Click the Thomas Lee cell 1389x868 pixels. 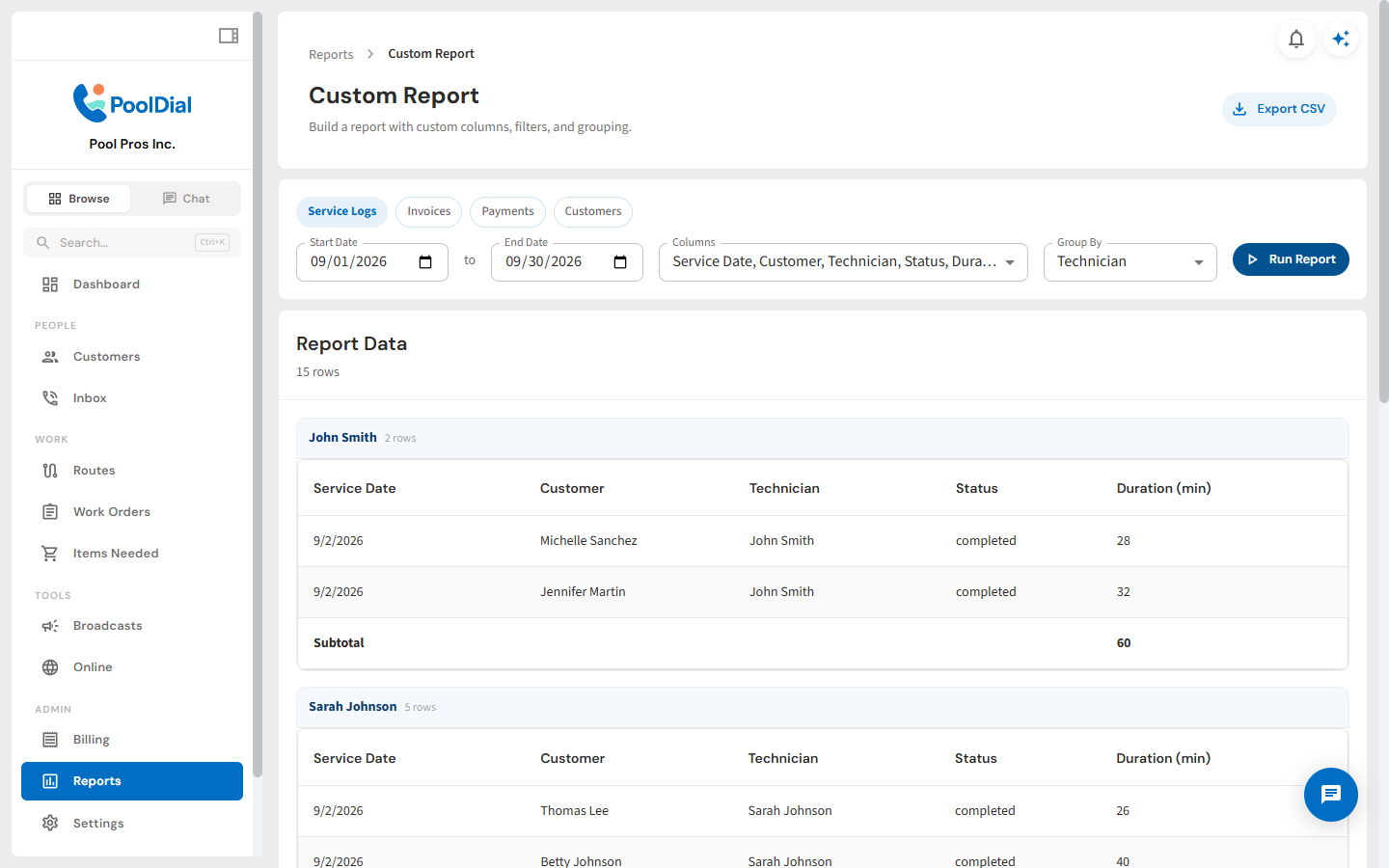tap(574, 811)
